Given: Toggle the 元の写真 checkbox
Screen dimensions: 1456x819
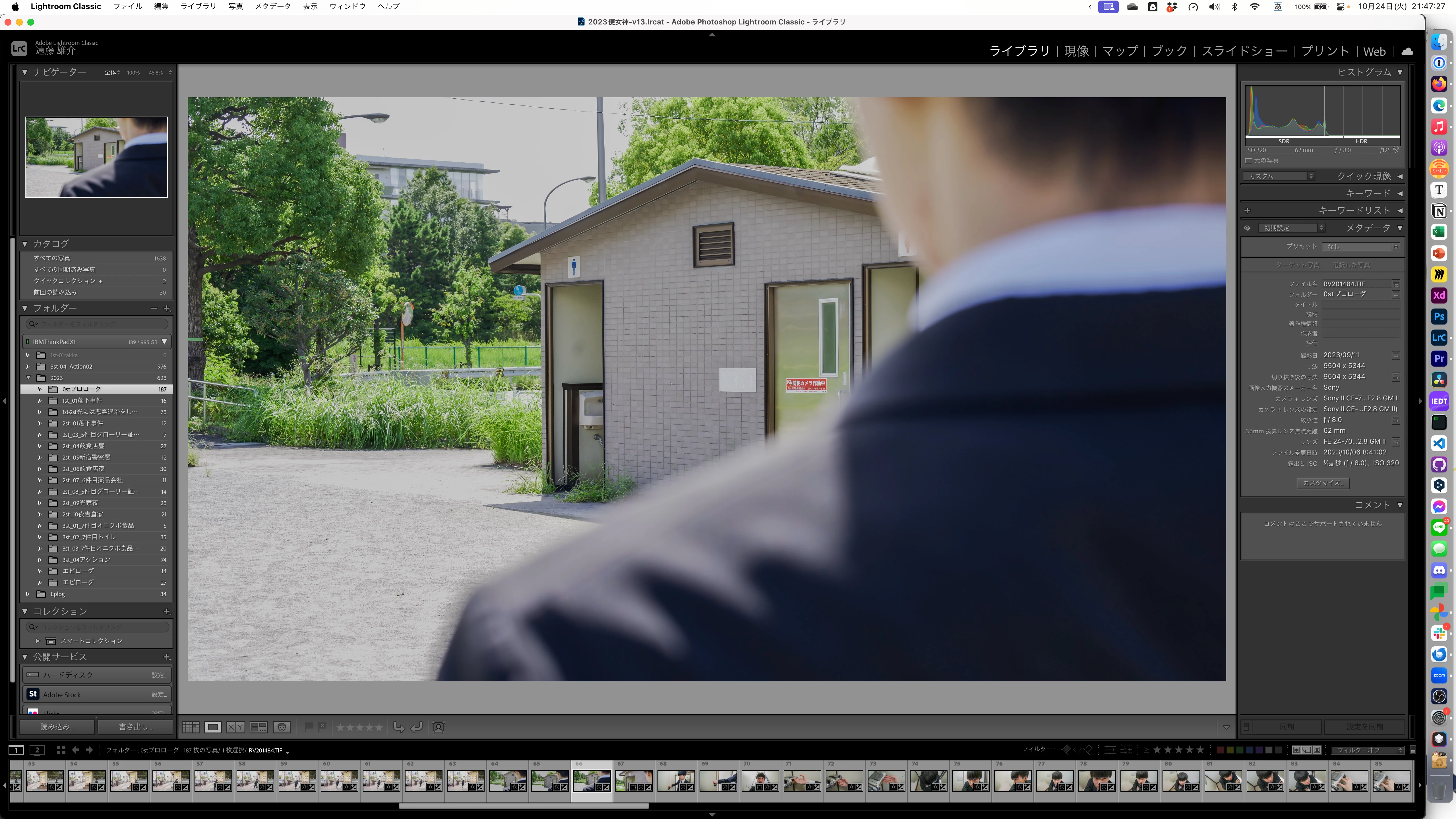Looking at the screenshot, I should 1249,160.
